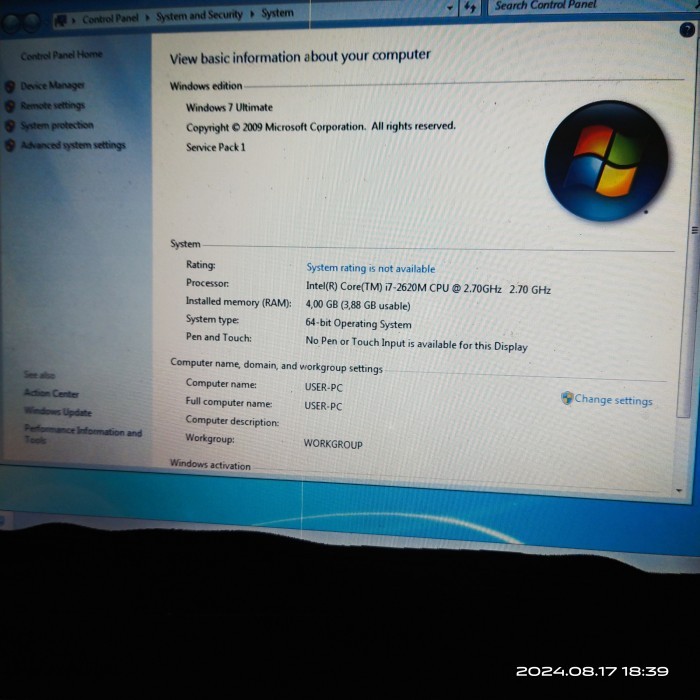Image resolution: width=700 pixels, height=700 pixels.
Task: Click the Remote settings shield icon
Action: tap(10, 106)
